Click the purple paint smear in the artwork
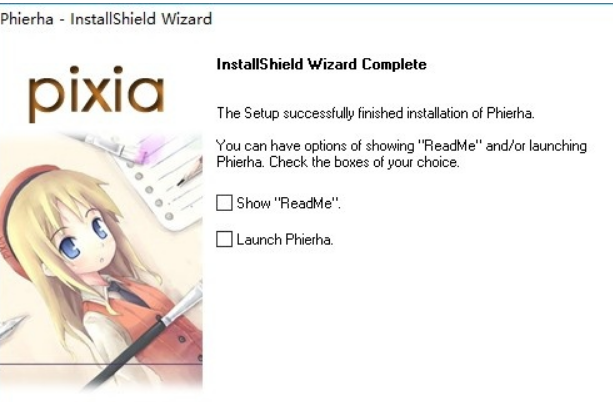 pyautogui.click(x=152, y=147)
